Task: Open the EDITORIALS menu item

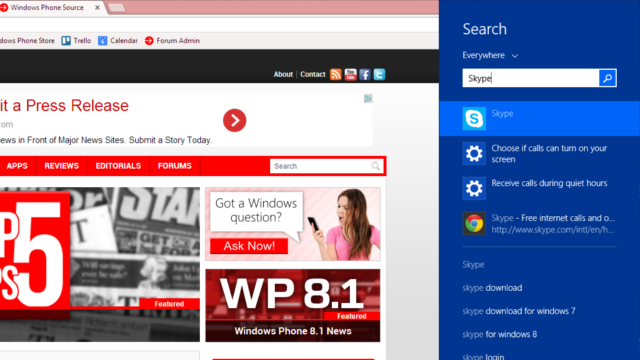Action: click(118, 166)
